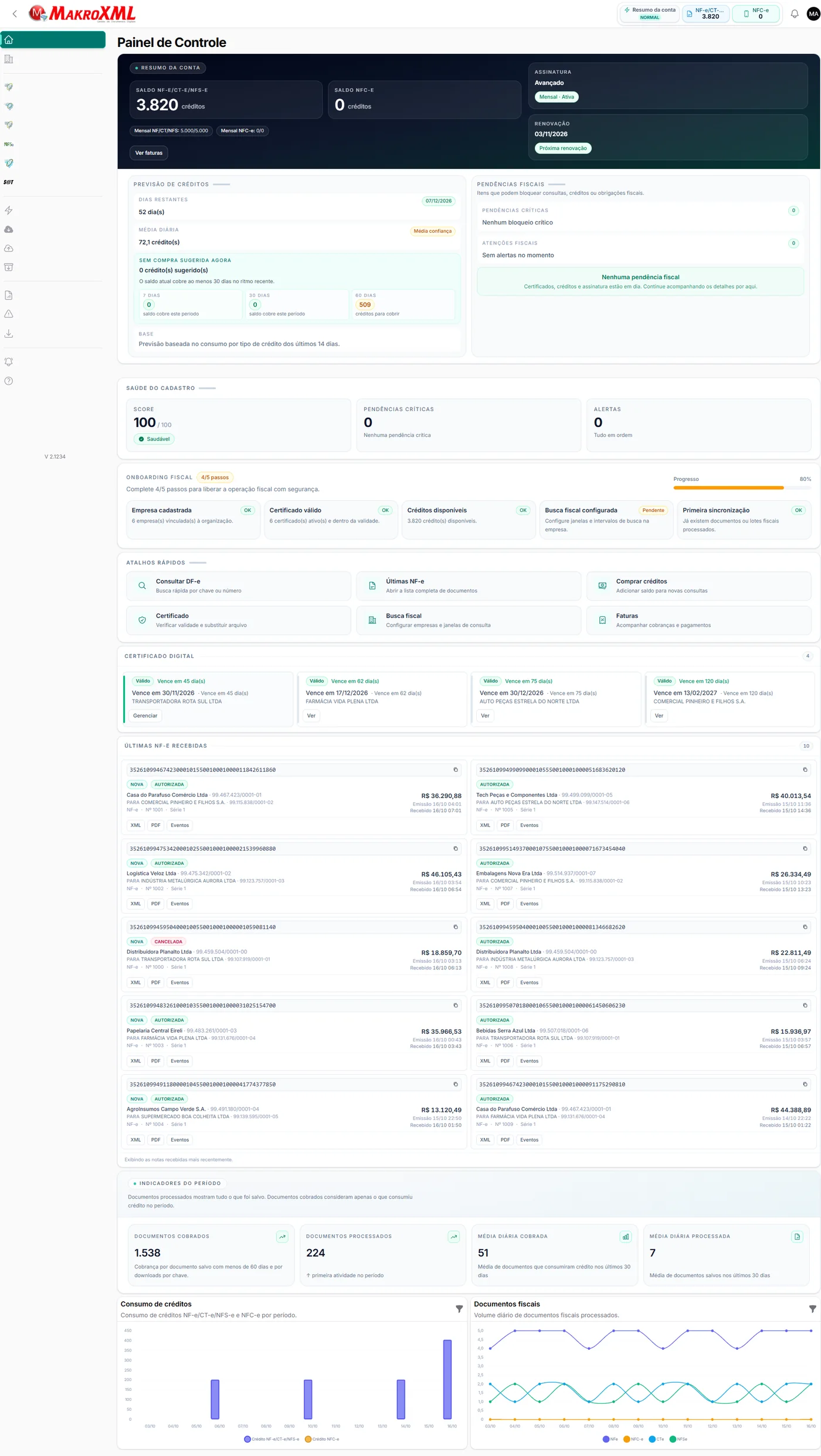Open the Média Diária Processada document icon

(x=797, y=1237)
